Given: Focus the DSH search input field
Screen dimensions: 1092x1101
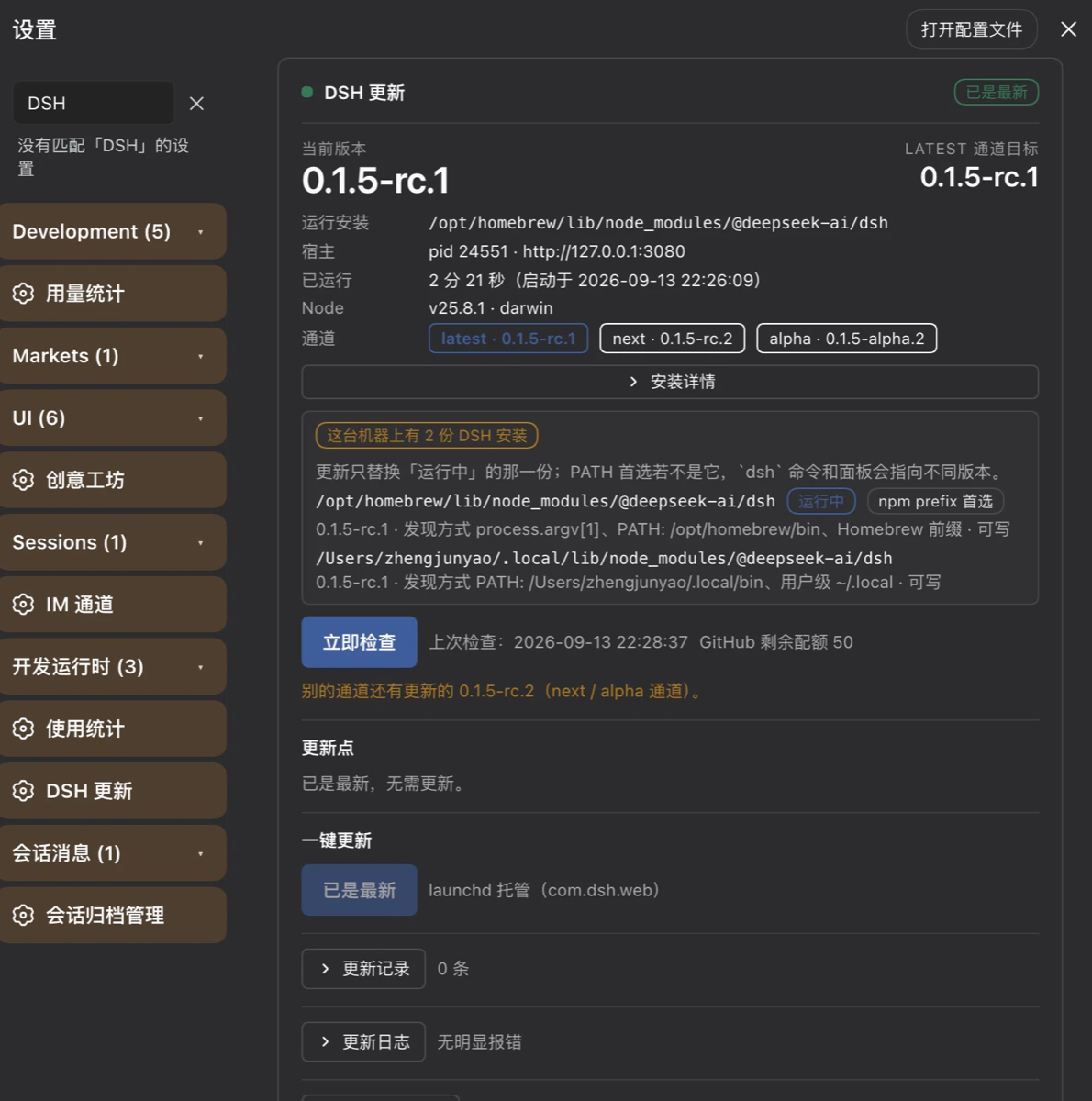Looking at the screenshot, I should [93, 103].
